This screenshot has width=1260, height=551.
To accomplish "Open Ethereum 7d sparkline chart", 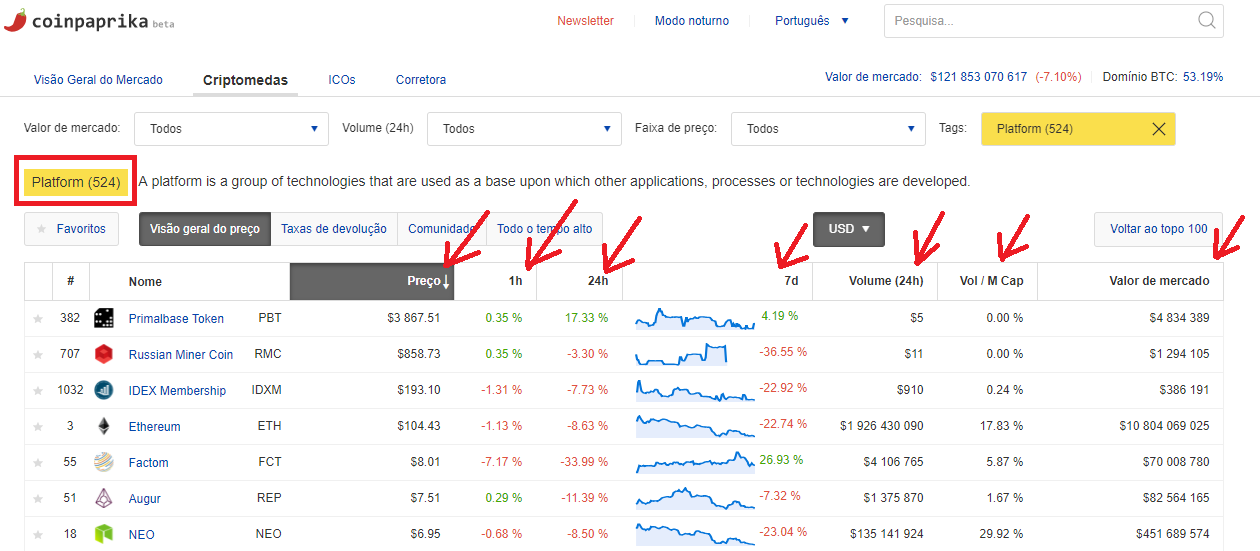I will [695, 427].
